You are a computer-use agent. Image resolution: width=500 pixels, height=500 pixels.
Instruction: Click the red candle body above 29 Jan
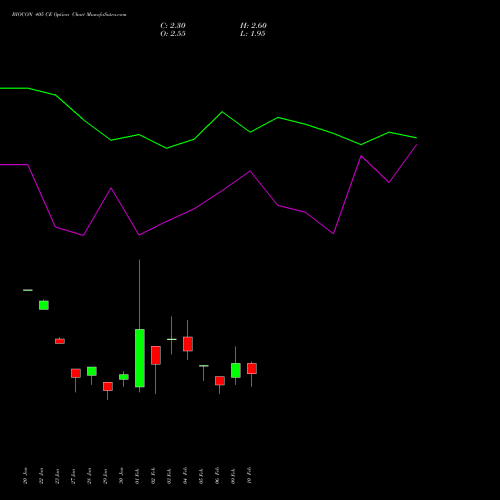(x=108, y=386)
